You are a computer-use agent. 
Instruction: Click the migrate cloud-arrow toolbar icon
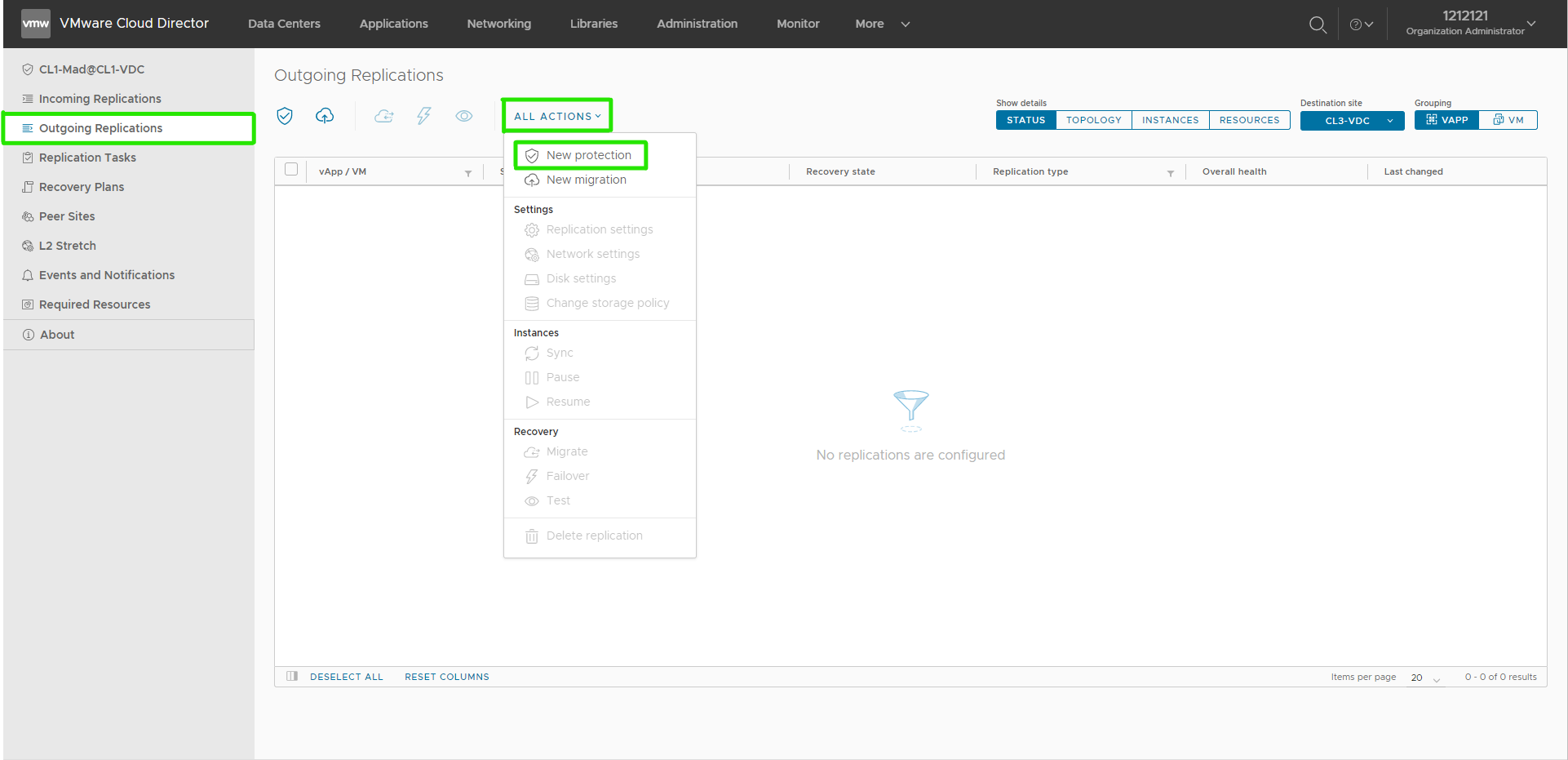(x=384, y=116)
